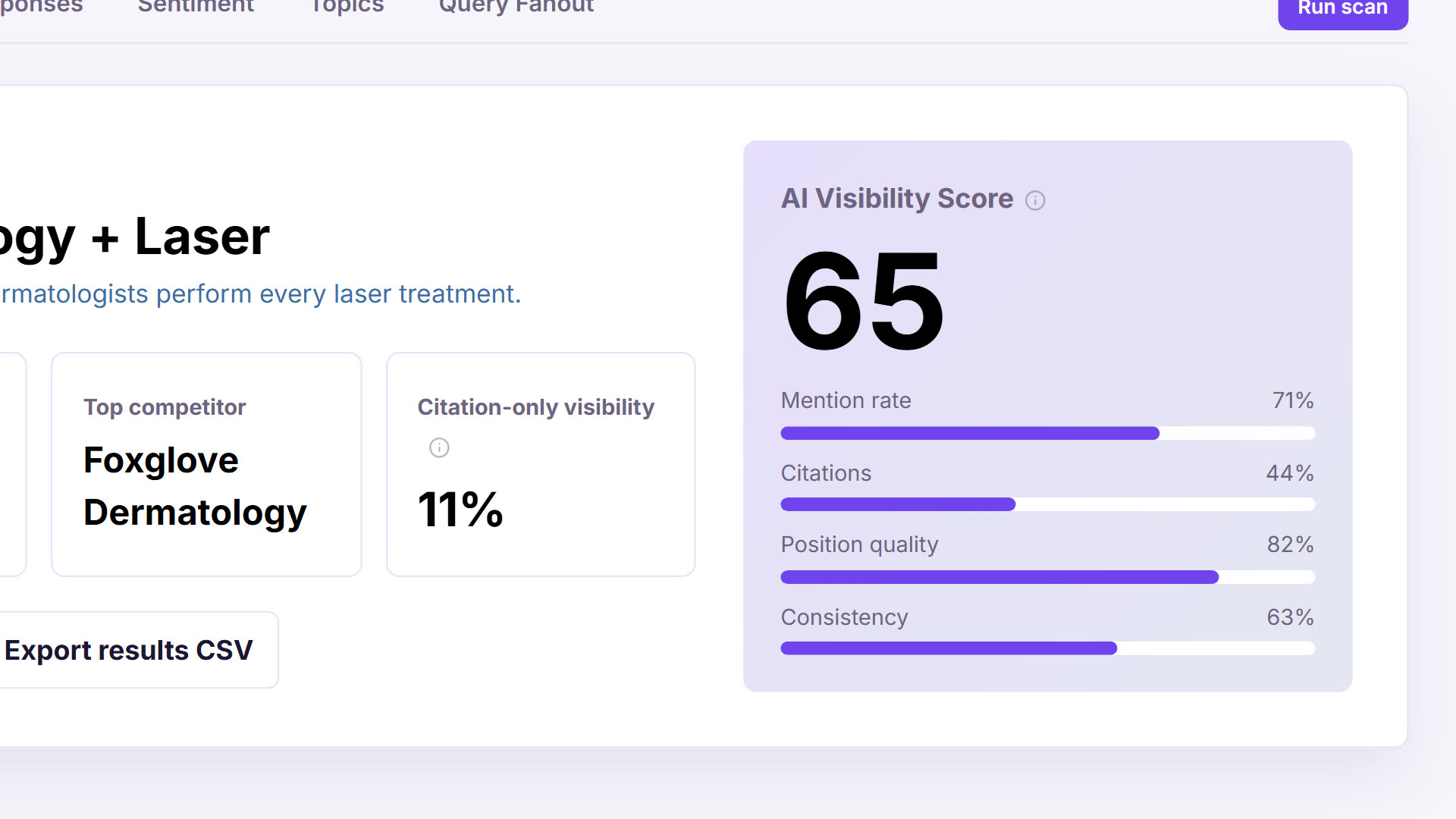The height and width of the screenshot is (819, 1456).
Task: Click the Foxglove Dermatology competitor name
Action: click(195, 486)
